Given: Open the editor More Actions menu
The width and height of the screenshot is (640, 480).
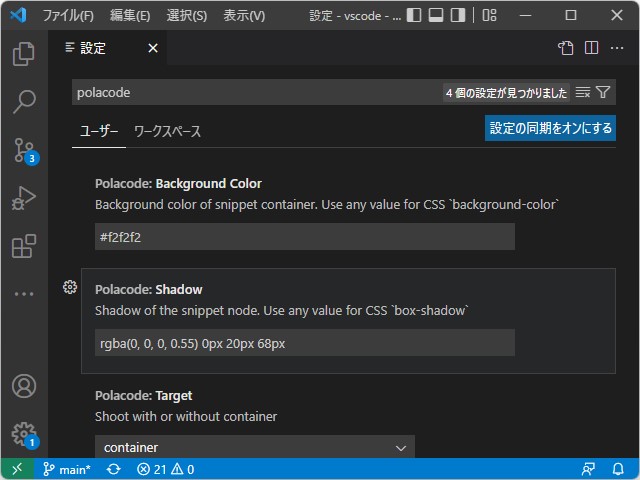Looking at the screenshot, I should pyautogui.click(x=617, y=48).
